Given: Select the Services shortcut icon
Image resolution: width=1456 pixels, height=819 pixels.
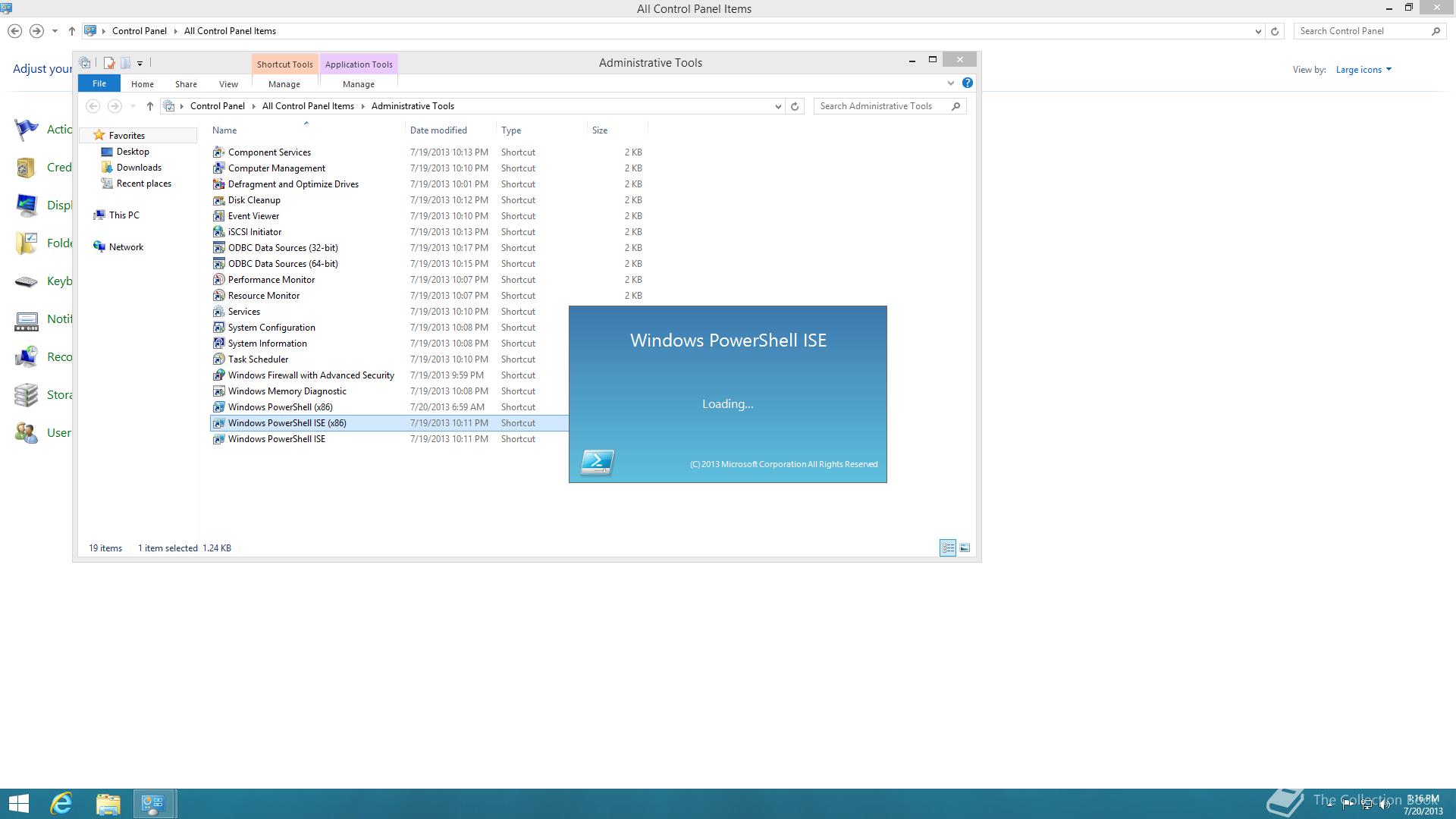Looking at the screenshot, I should [219, 312].
